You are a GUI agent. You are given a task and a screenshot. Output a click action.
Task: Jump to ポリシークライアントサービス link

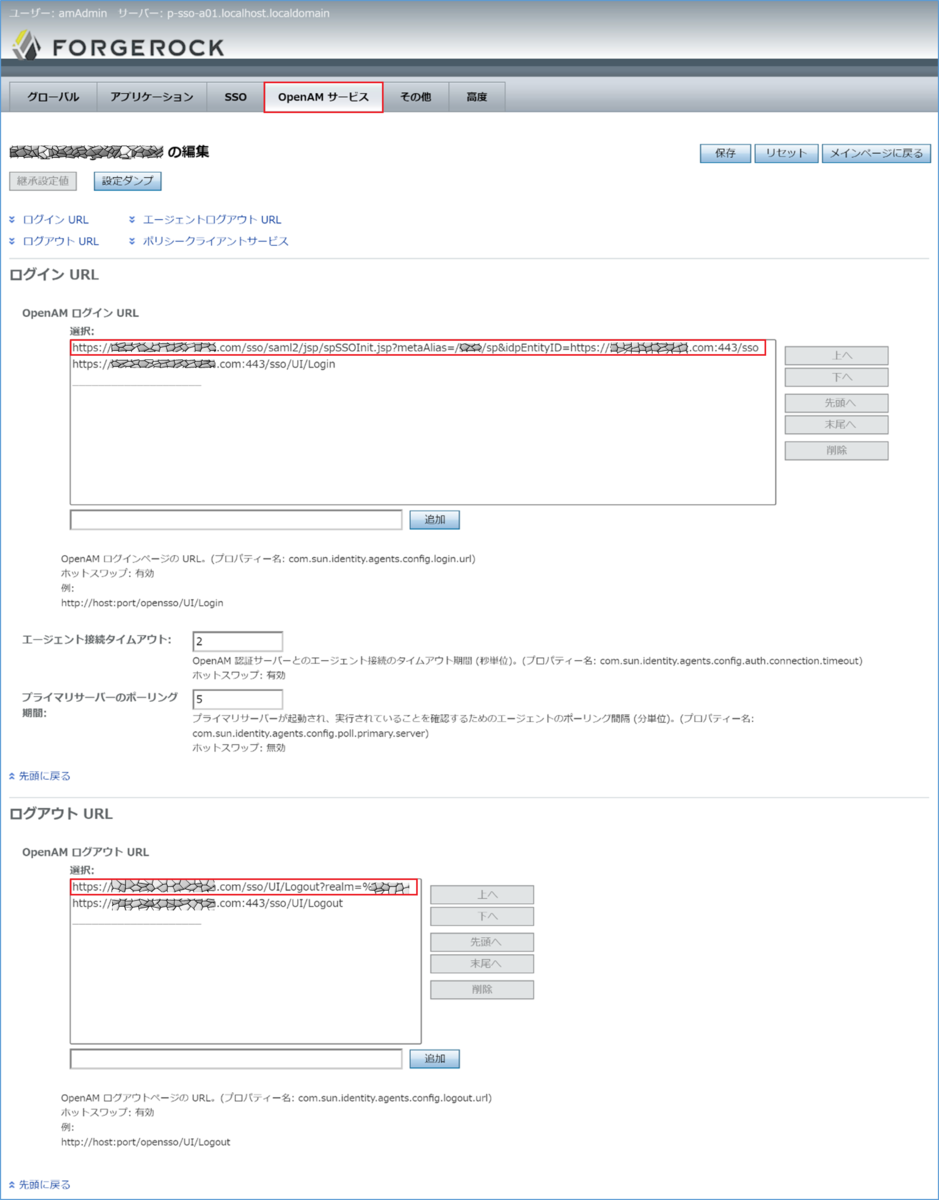click(x=215, y=241)
